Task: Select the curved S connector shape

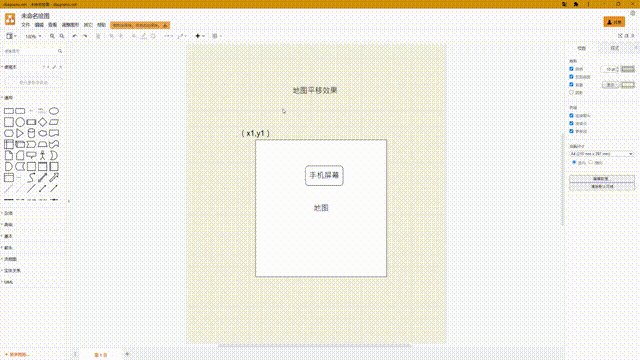Action: pos(31,178)
